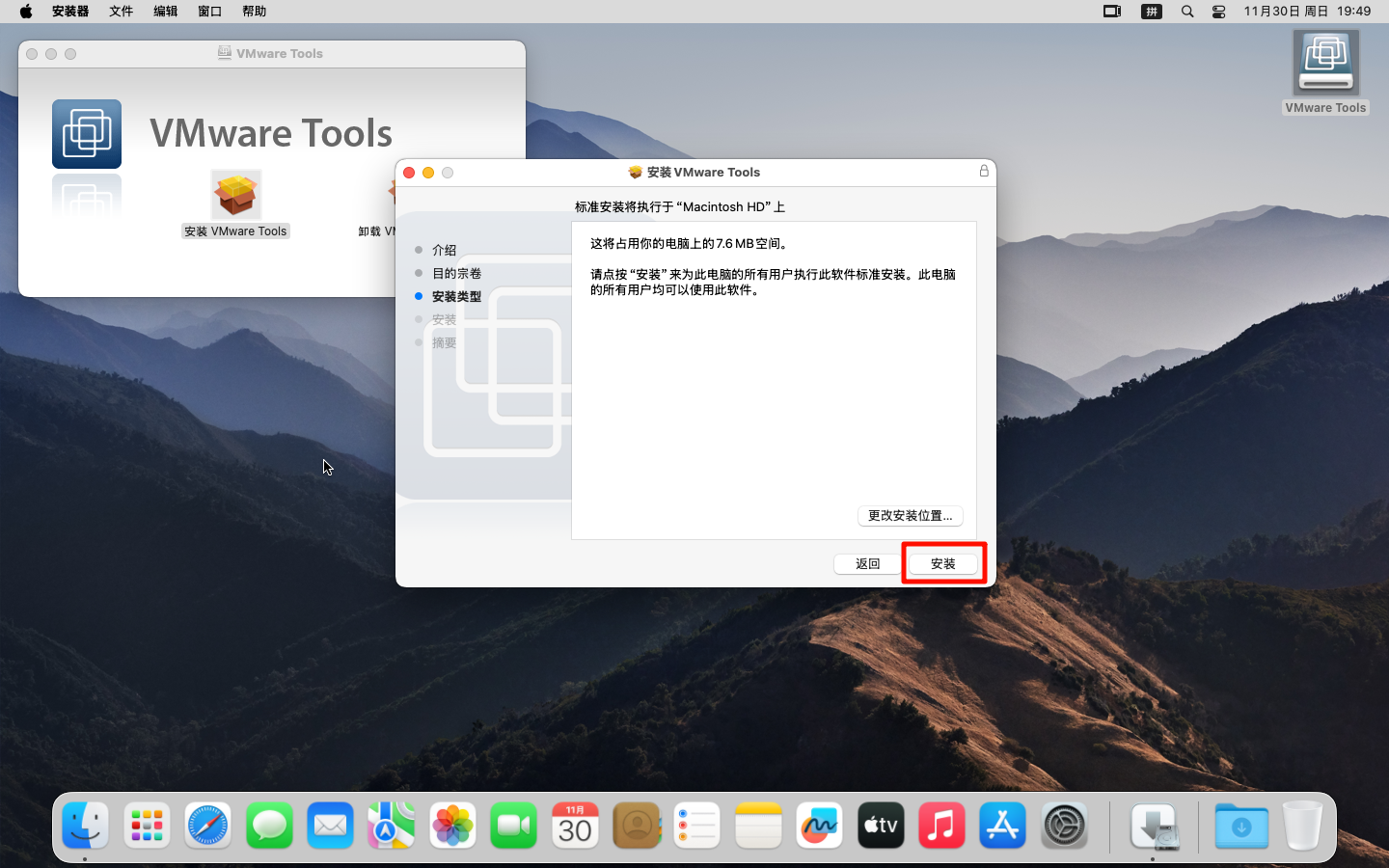The image size is (1389, 868).
Task: Select the VMware Tools disk on desktop
Action: (1326, 72)
